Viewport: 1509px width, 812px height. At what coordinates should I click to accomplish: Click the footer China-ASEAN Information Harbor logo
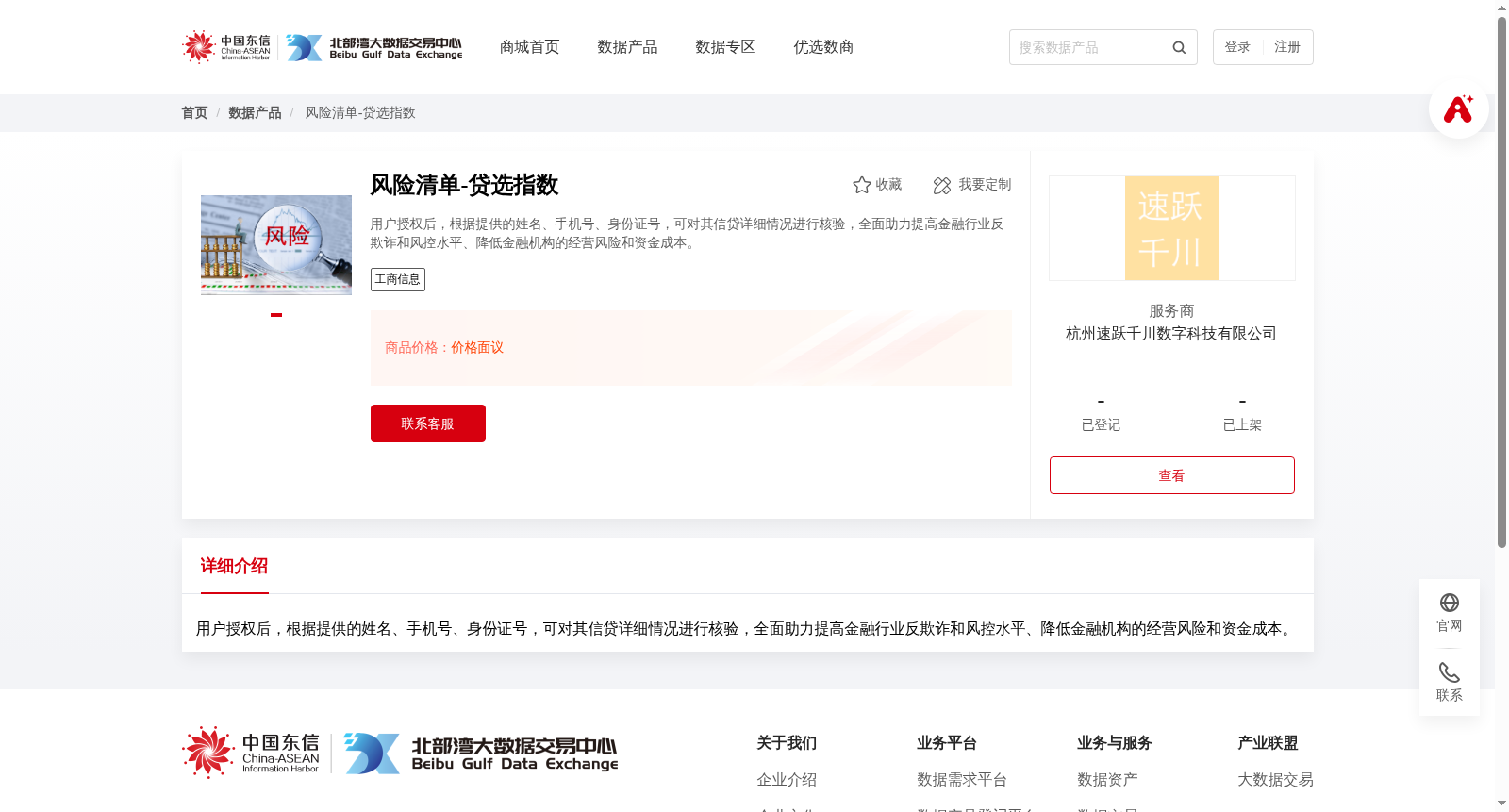(x=252, y=753)
